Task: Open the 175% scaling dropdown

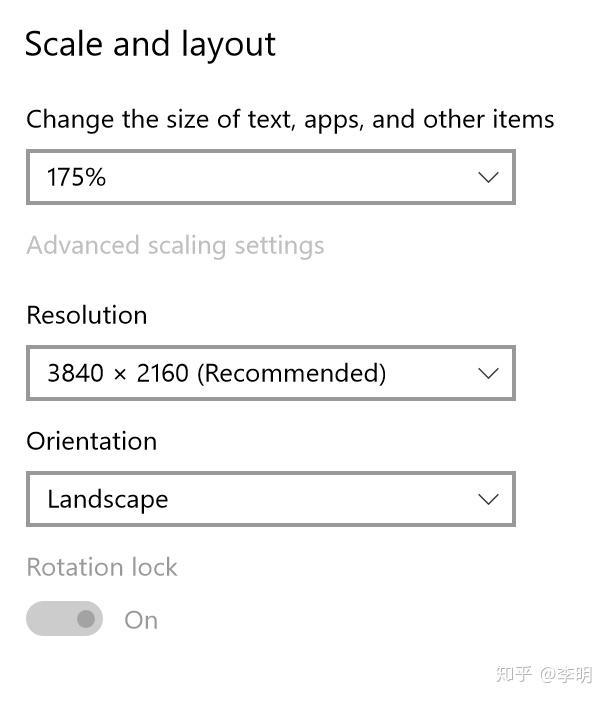Action: pos(270,177)
